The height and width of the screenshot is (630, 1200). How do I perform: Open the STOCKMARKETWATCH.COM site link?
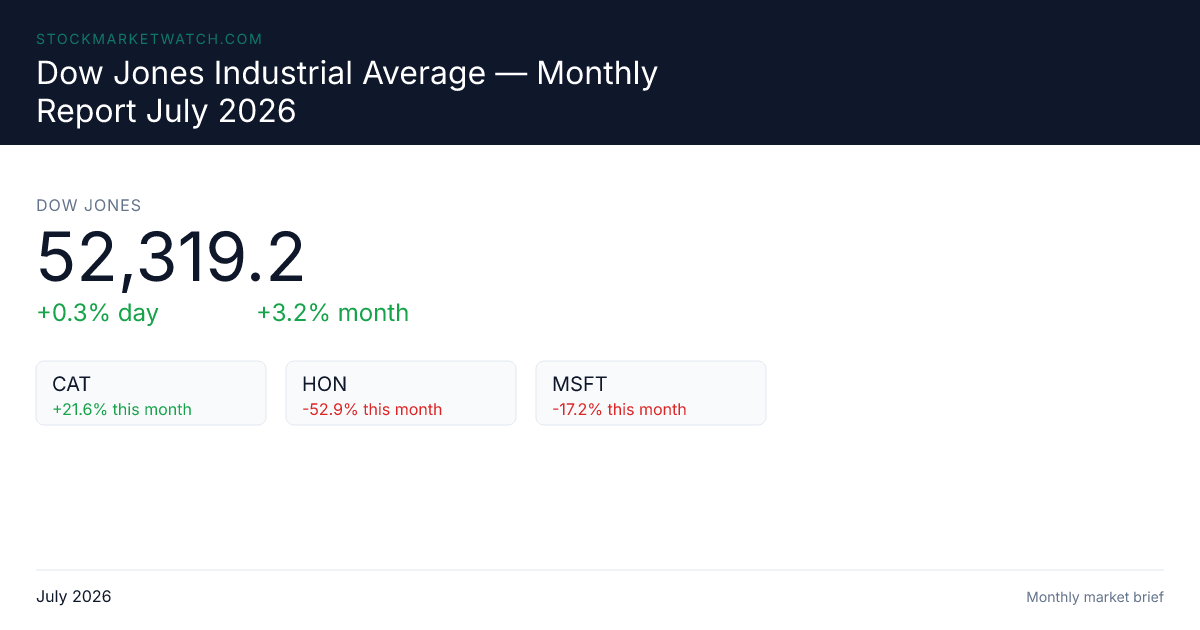149,39
